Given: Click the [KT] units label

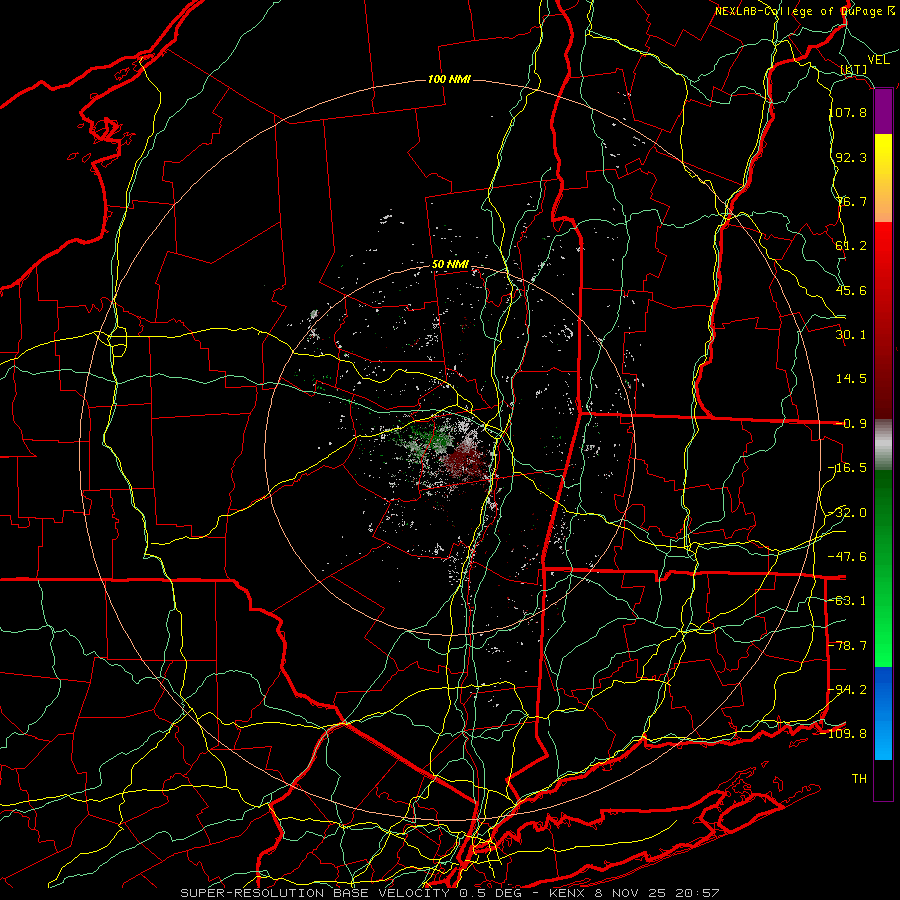Looking at the screenshot, I should pyautogui.click(x=854, y=69).
